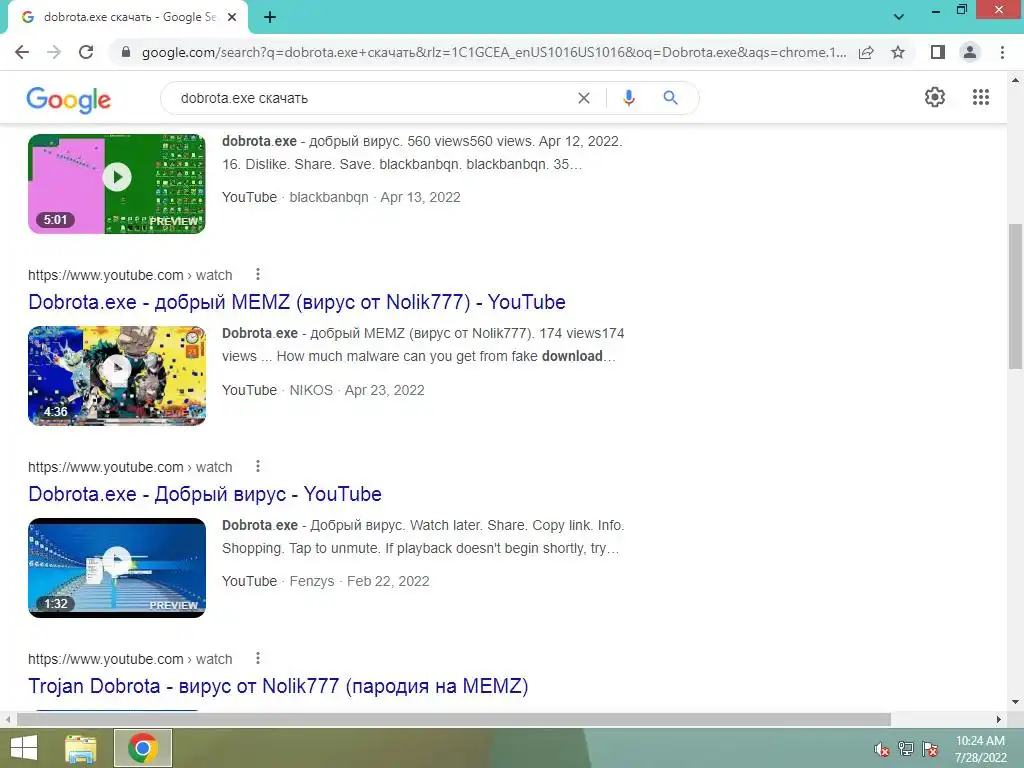Screen dimensions: 1024x768
Task: Click youtube.com watch URL above Добрый вирус
Action: click(130, 467)
